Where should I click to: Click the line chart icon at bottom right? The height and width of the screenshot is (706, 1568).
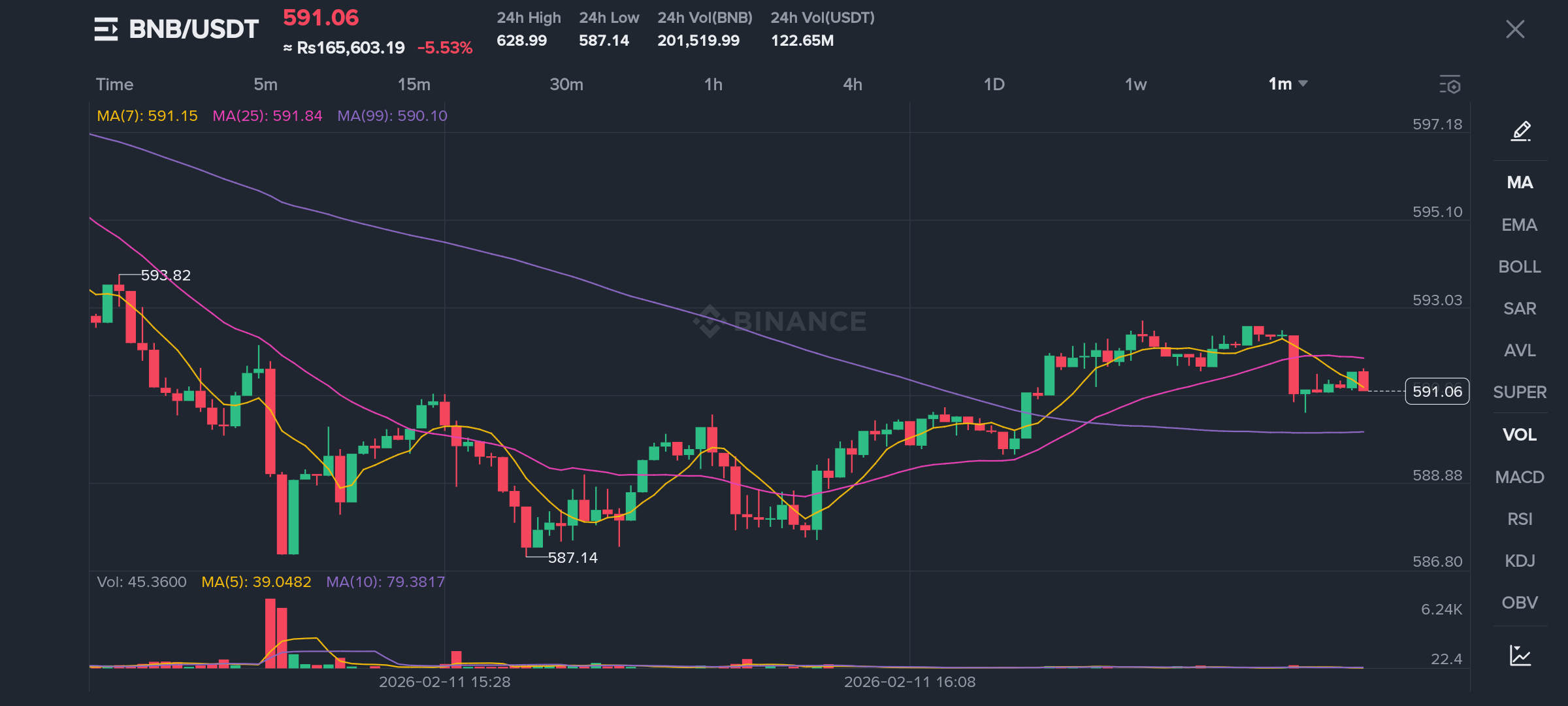tap(1520, 655)
